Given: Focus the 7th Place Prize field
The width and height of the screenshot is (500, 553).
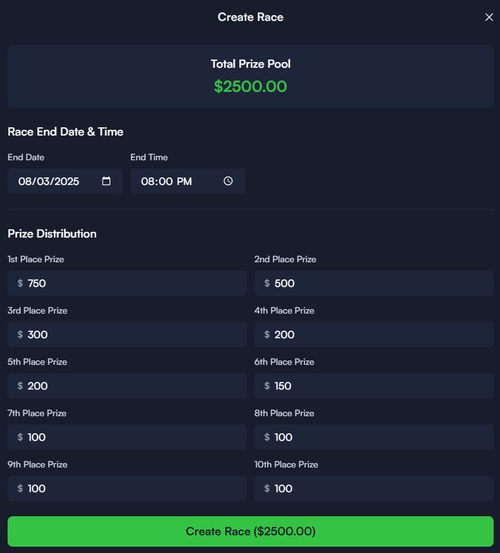Looking at the screenshot, I should coord(127,437).
